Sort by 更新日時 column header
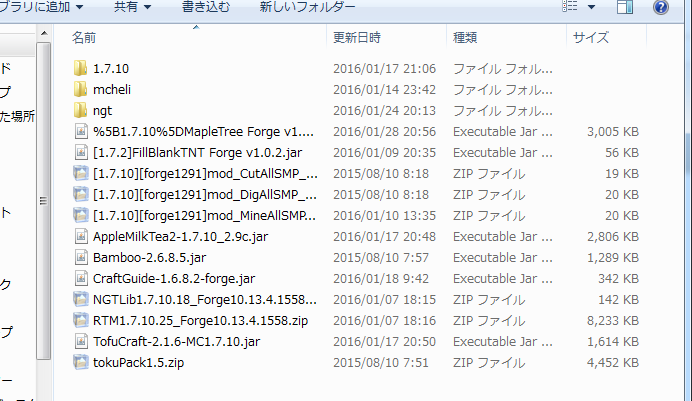692x401 pixels. [357, 37]
